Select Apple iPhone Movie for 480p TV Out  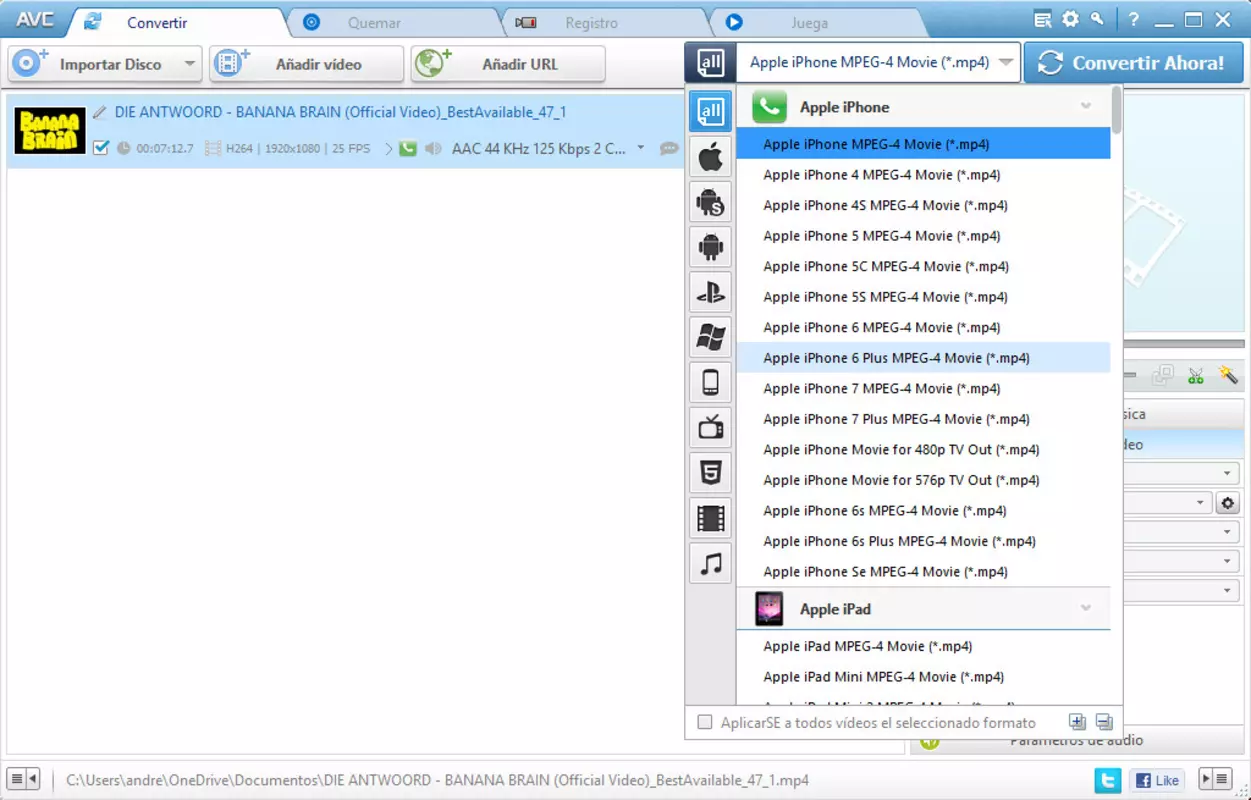click(923, 450)
